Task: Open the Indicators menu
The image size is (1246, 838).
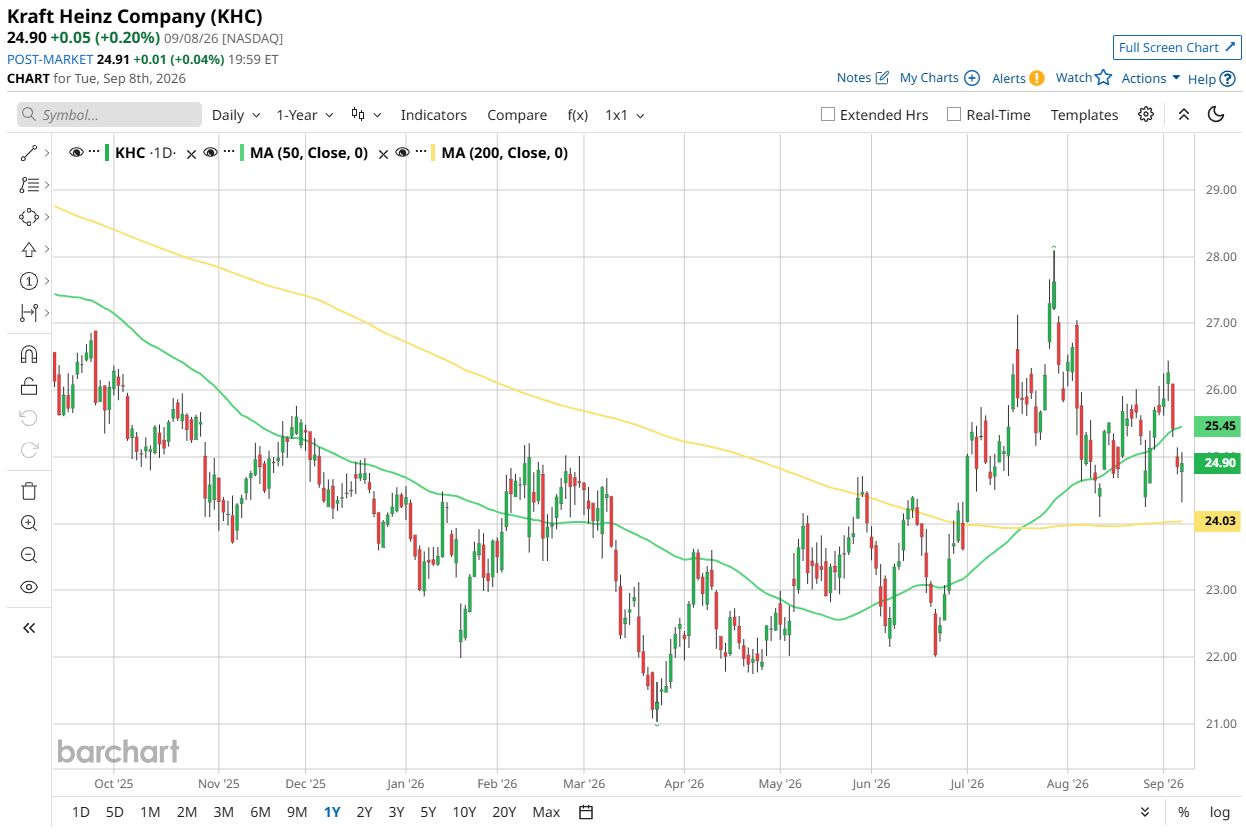Action: tap(434, 115)
